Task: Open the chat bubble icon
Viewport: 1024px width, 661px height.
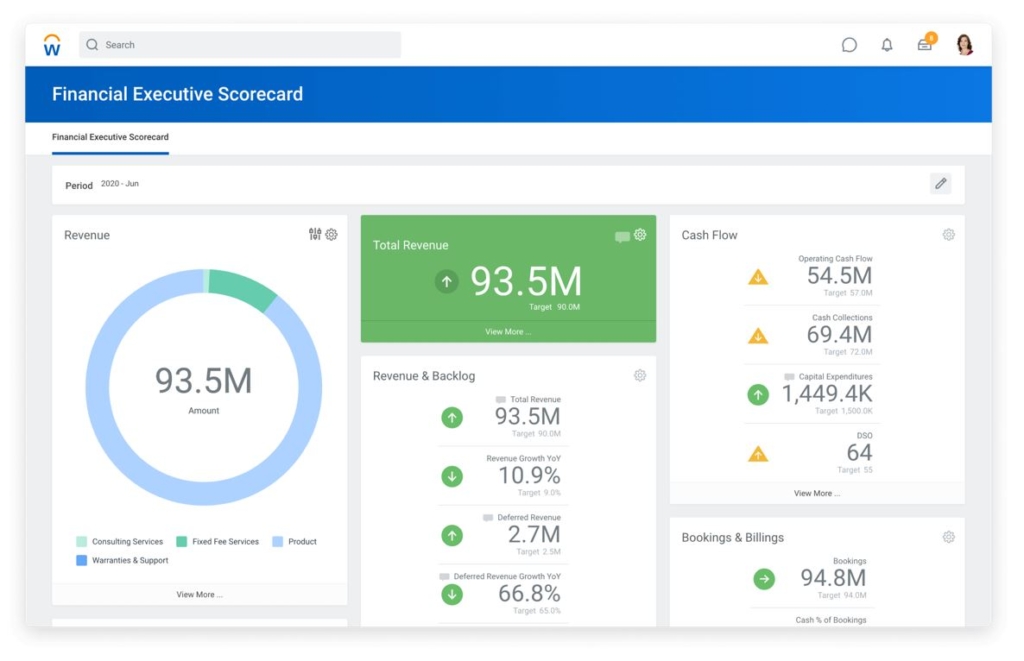Action: [849, 45]
